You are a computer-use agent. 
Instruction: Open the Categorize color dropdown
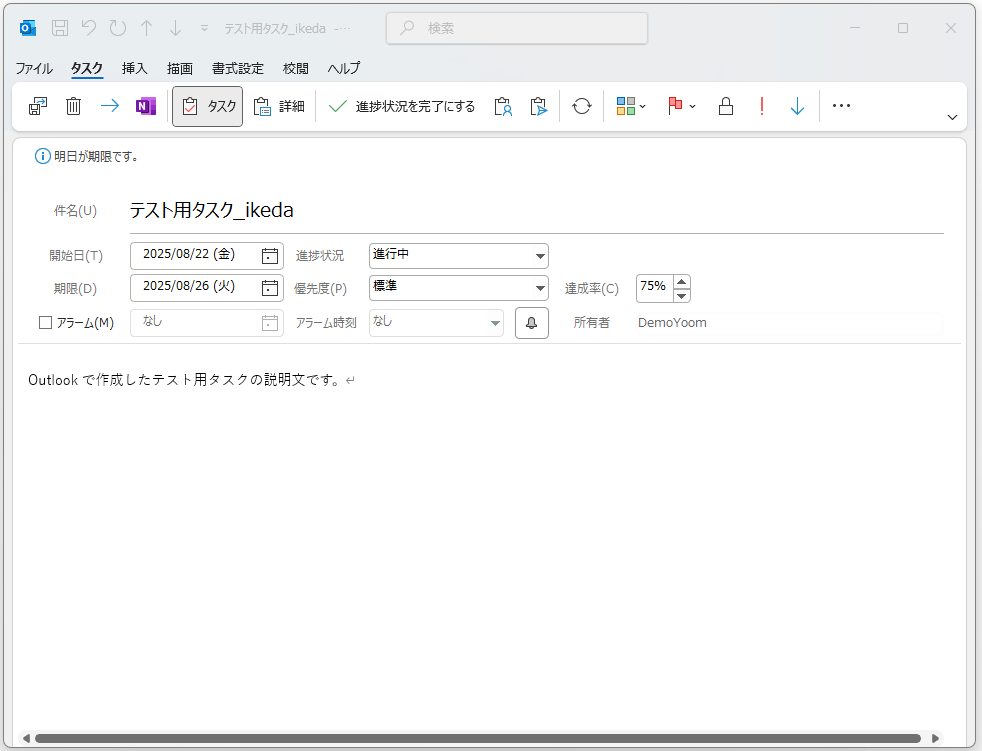click(x=631, y=106)
